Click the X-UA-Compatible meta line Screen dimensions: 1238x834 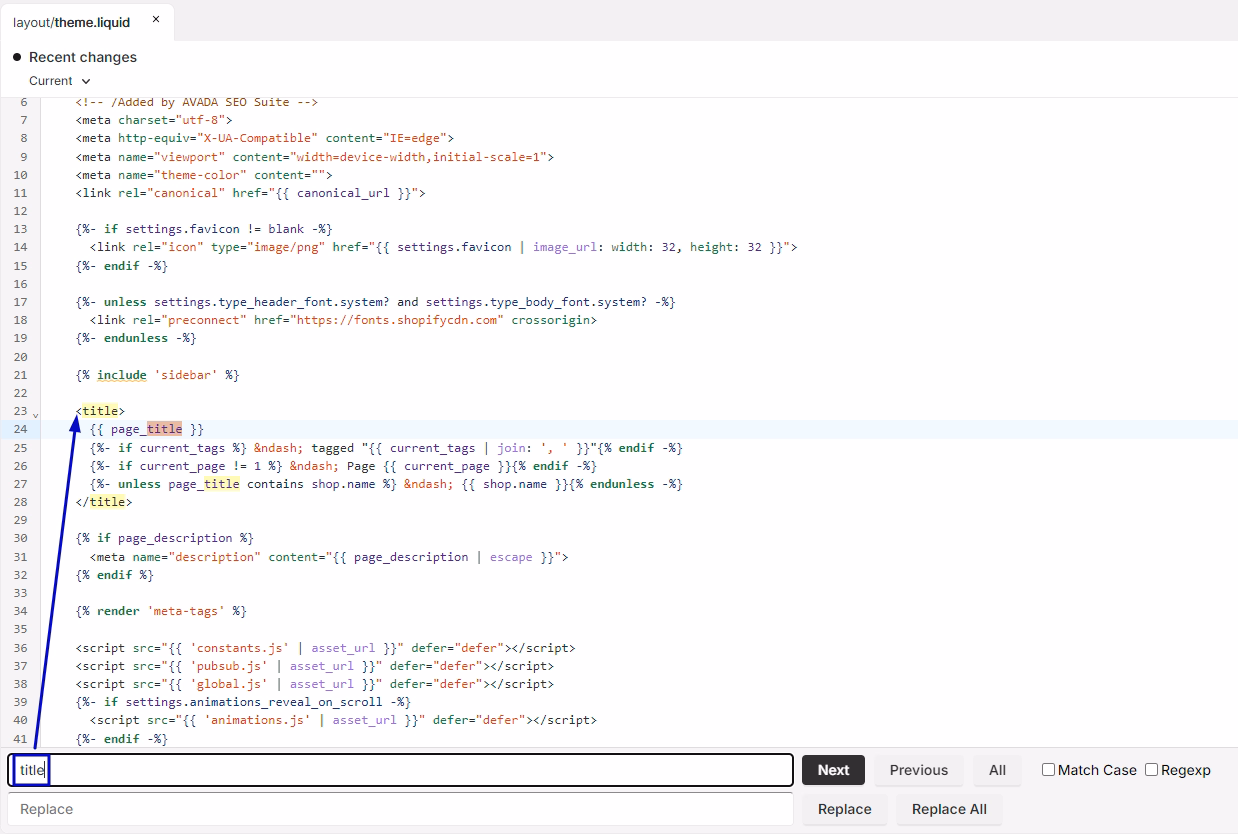[x=265, y=138]
